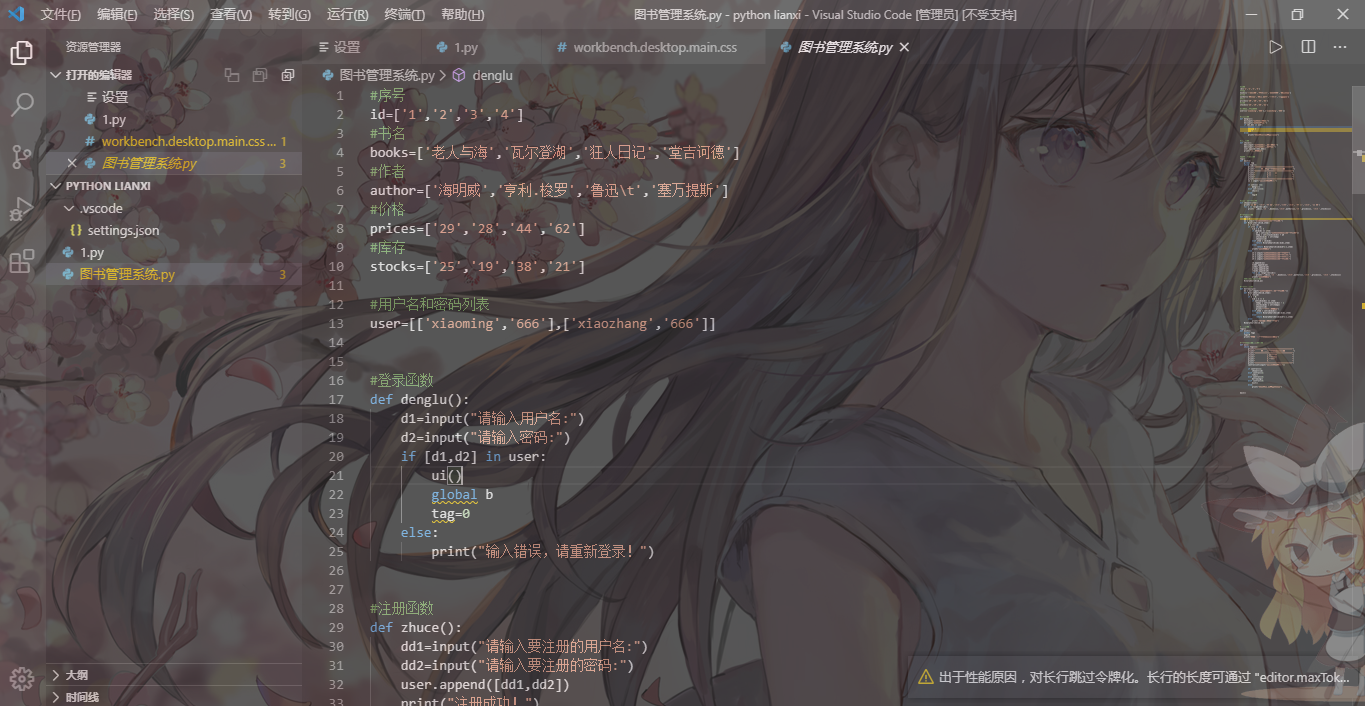
Task: Open 选择(S) menu
Action: 174,14
